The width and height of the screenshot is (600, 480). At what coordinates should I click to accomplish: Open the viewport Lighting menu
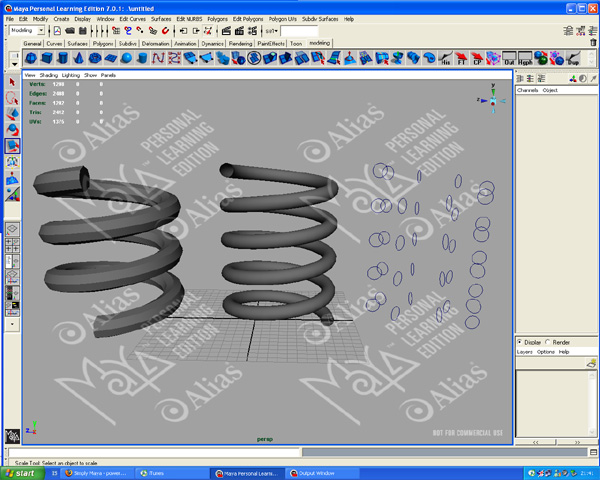tap(71, 75)
